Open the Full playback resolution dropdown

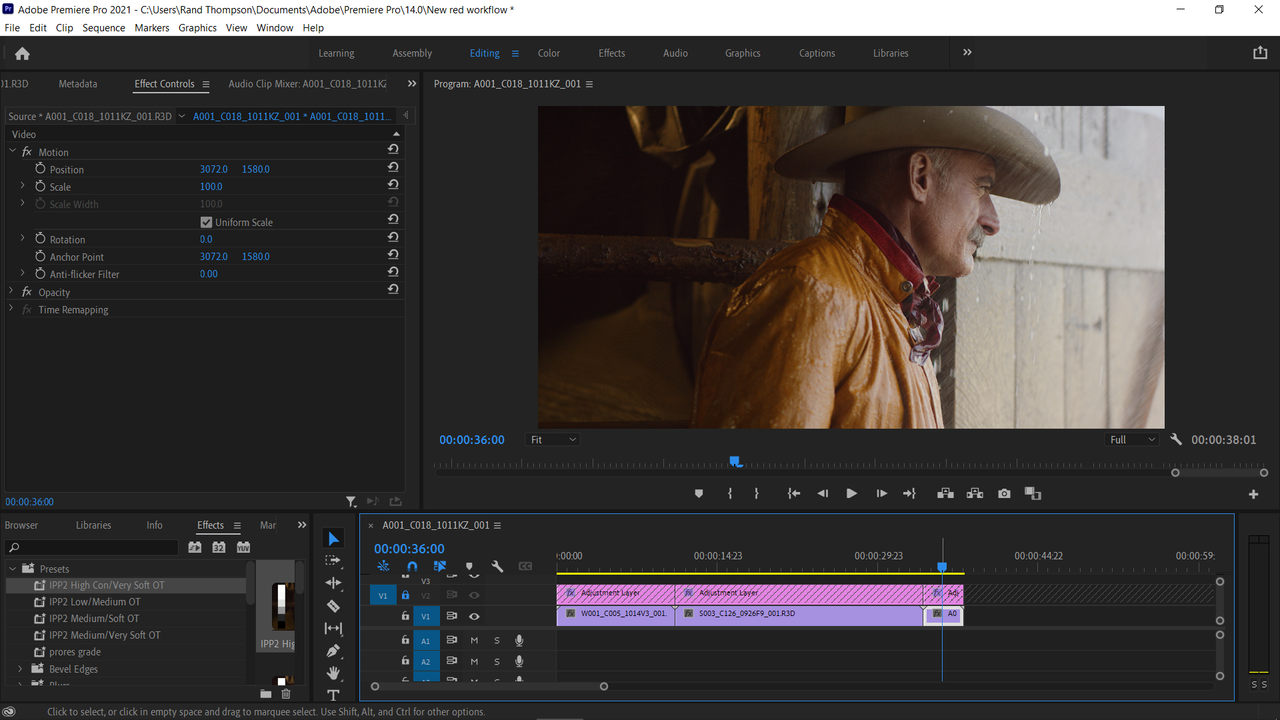point(1132,439)
